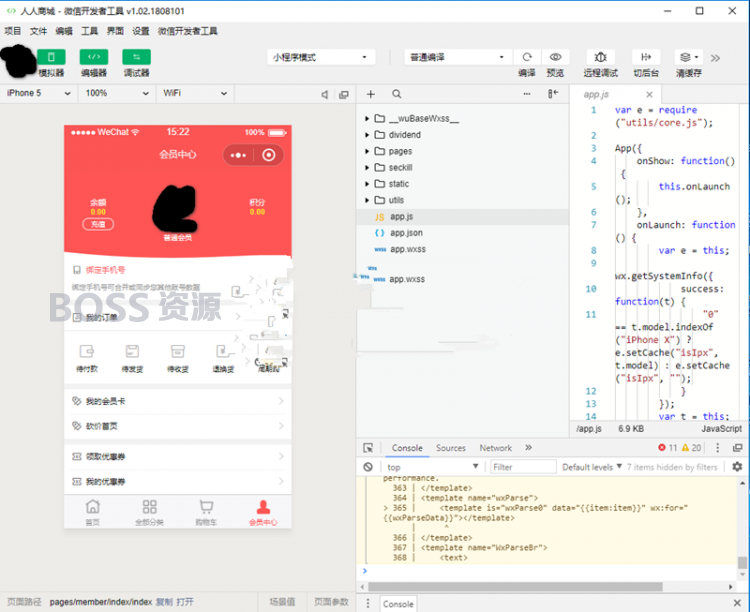Open the mini program mode dropdown

click(x=320, y=57)
